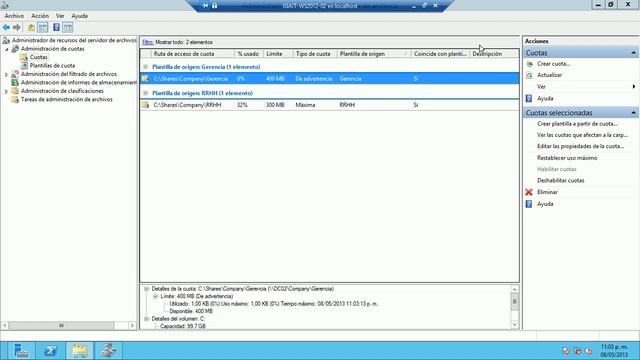
Task: Sort by Plantilla de origen column
Action: tap(373, 54)
